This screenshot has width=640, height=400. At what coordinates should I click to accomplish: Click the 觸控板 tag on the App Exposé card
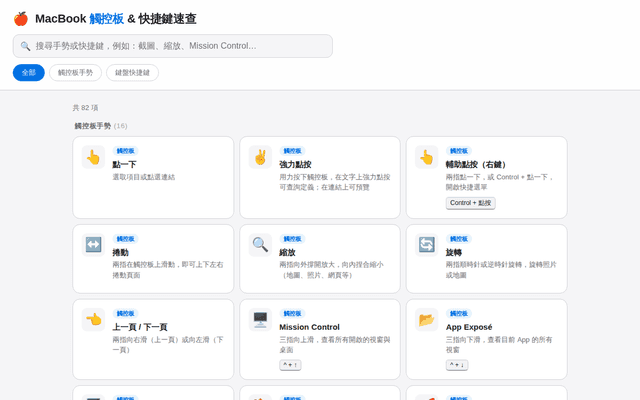point(459,313)
